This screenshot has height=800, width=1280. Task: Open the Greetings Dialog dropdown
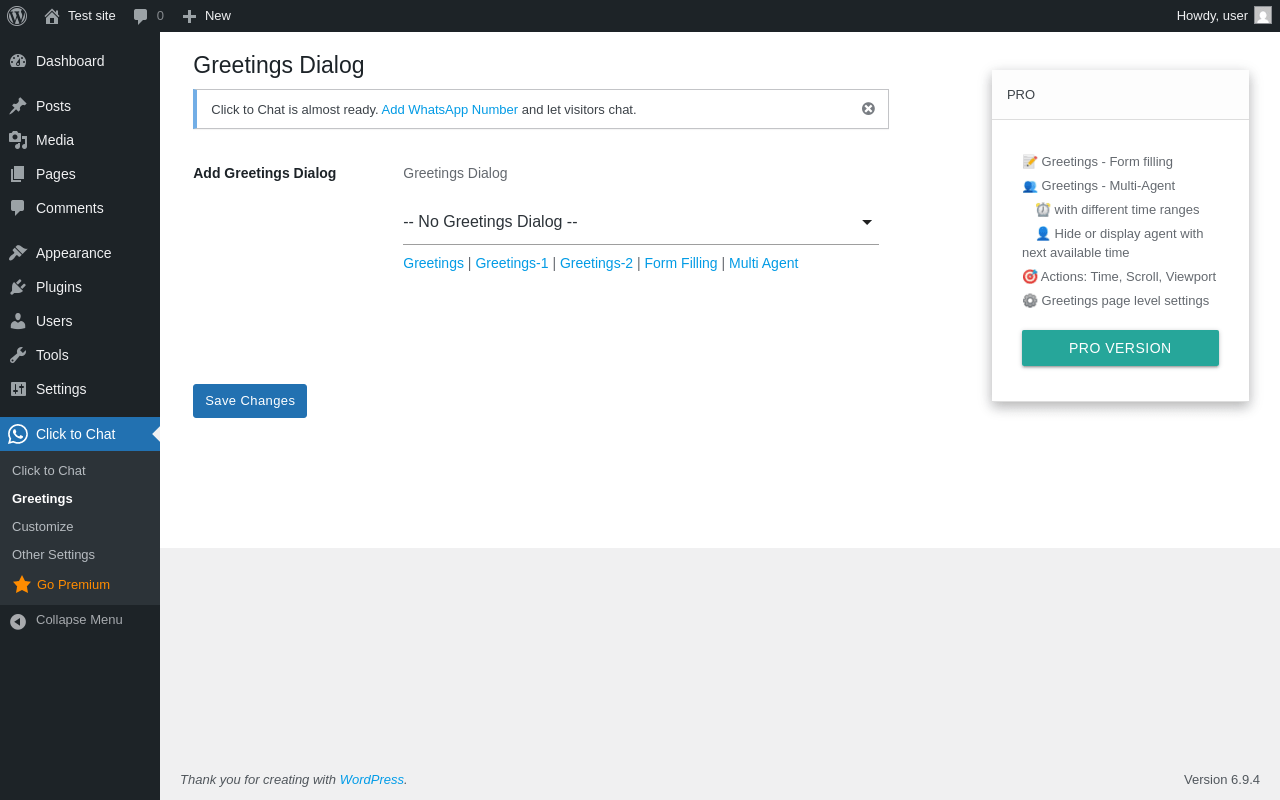[x=640, y=222]
